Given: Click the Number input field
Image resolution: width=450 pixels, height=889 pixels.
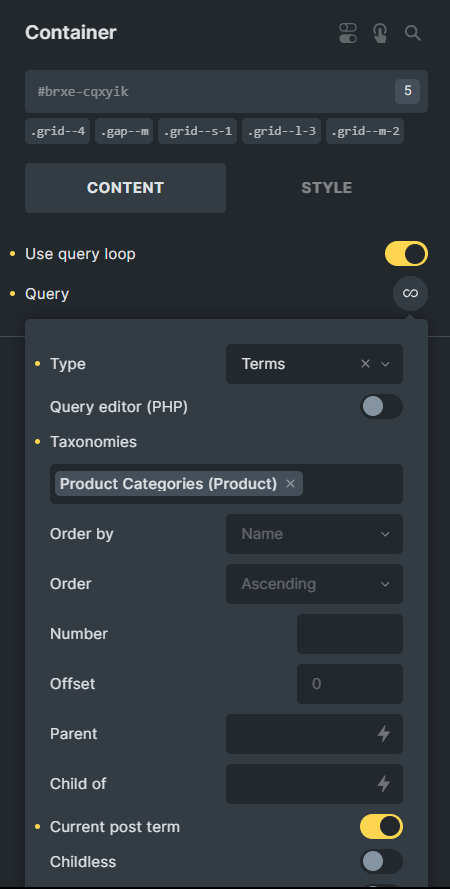Looking at the screenshot, I should [x=350, y=634].
